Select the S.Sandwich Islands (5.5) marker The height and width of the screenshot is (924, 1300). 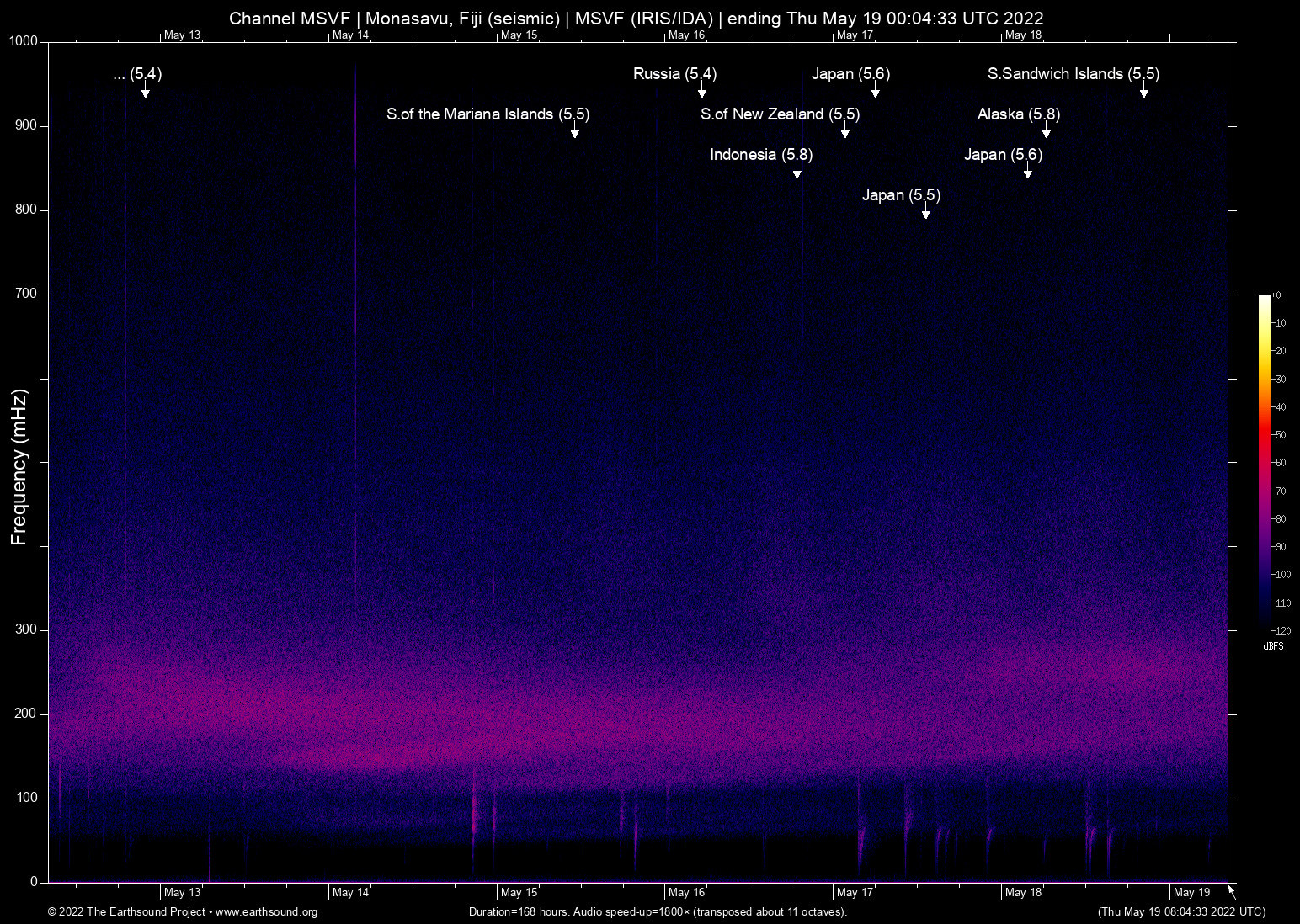tap(1073, 74)
